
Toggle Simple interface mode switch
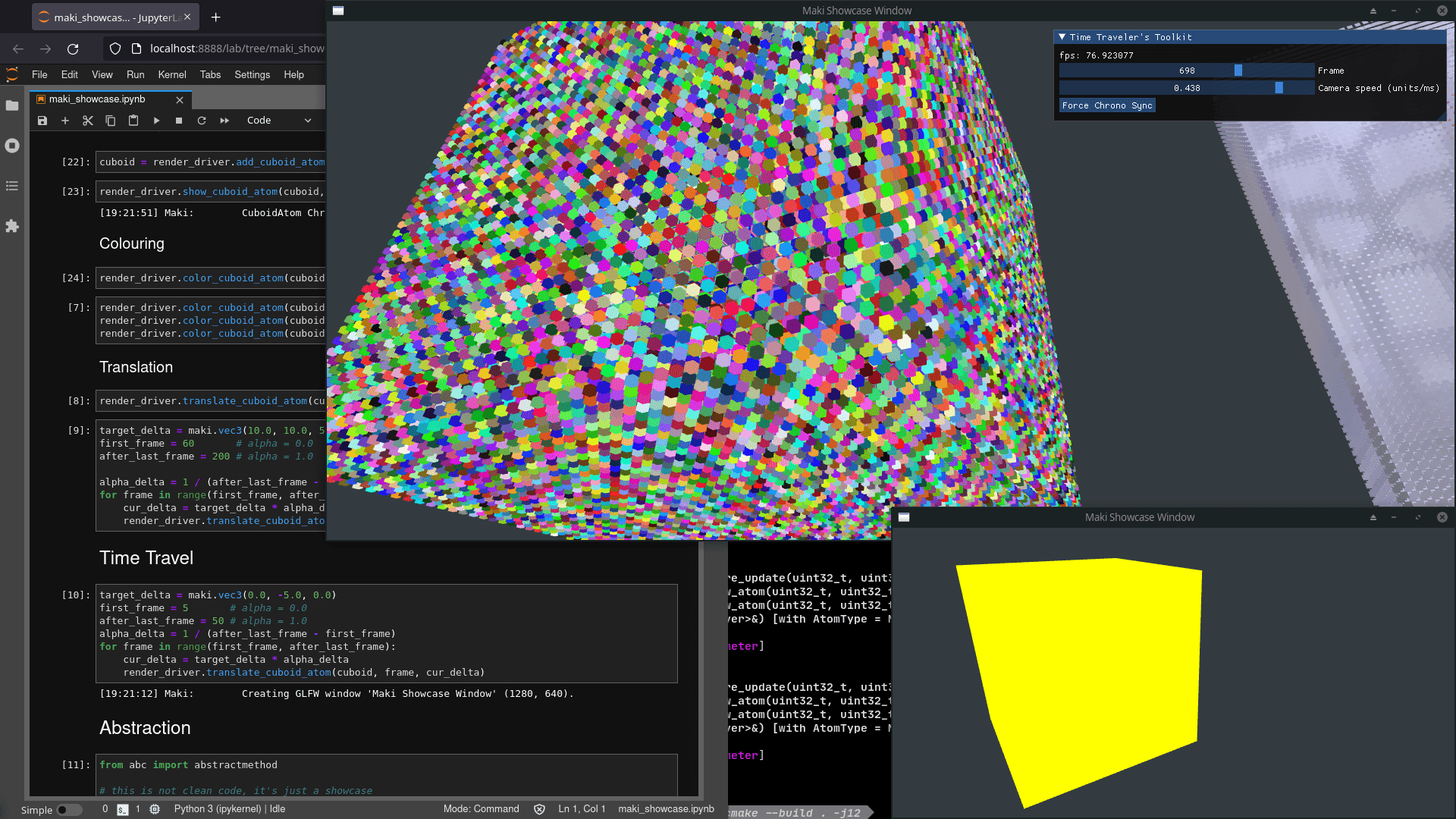pos(69,810)
